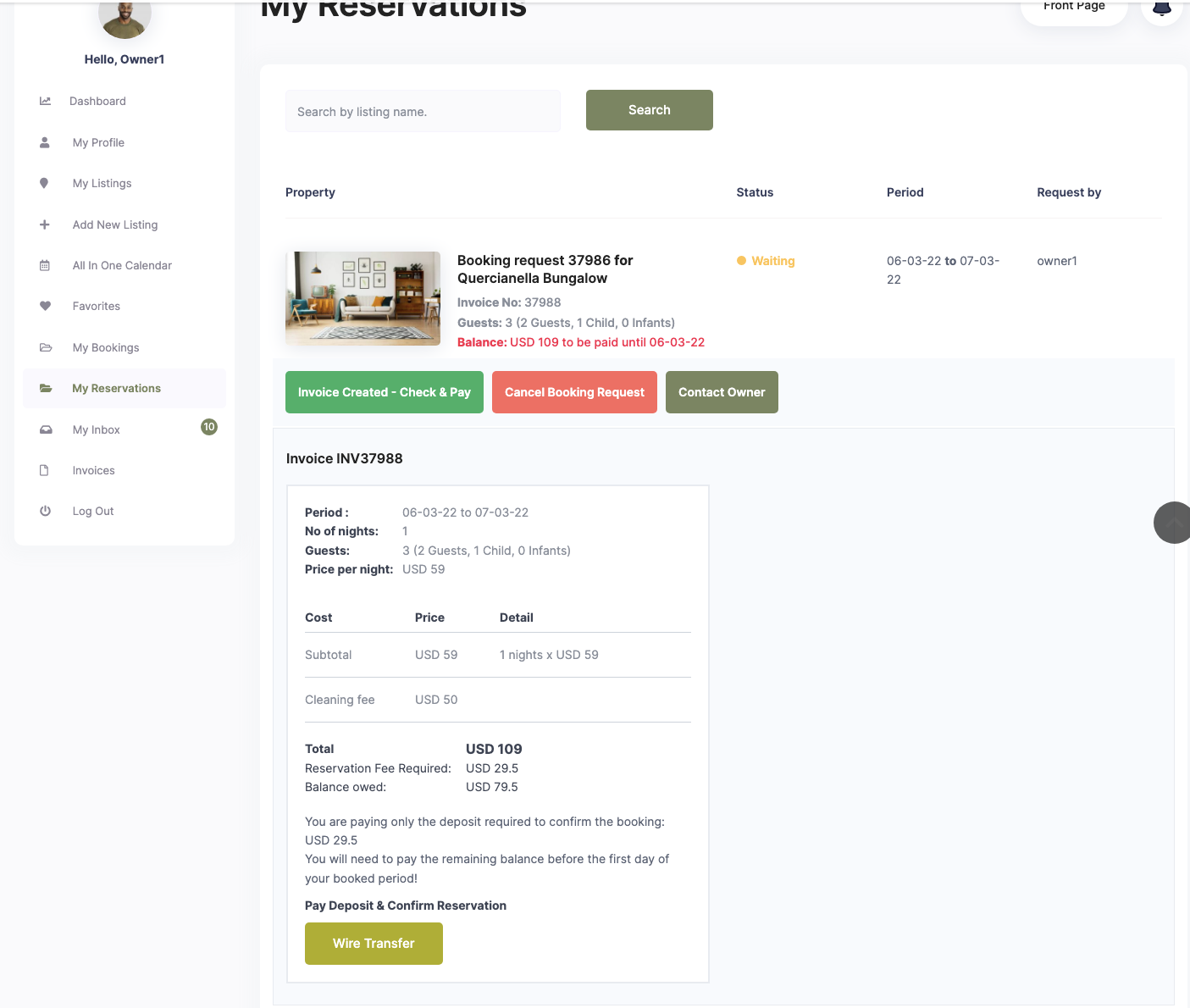Click the Dashboard chart icon

(45, 101)
